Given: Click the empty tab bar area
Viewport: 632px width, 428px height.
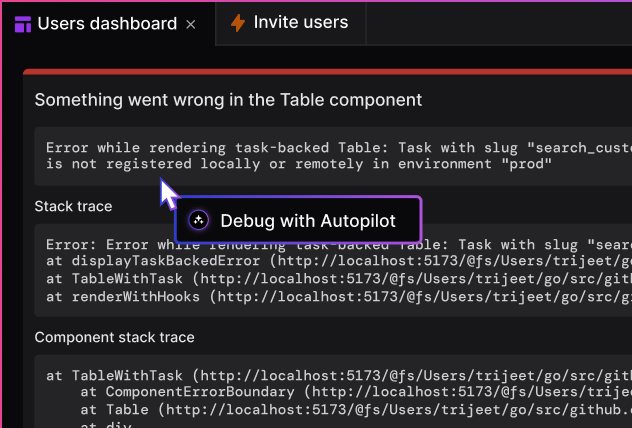Looking at the screenshot, I should coord(499,23).
